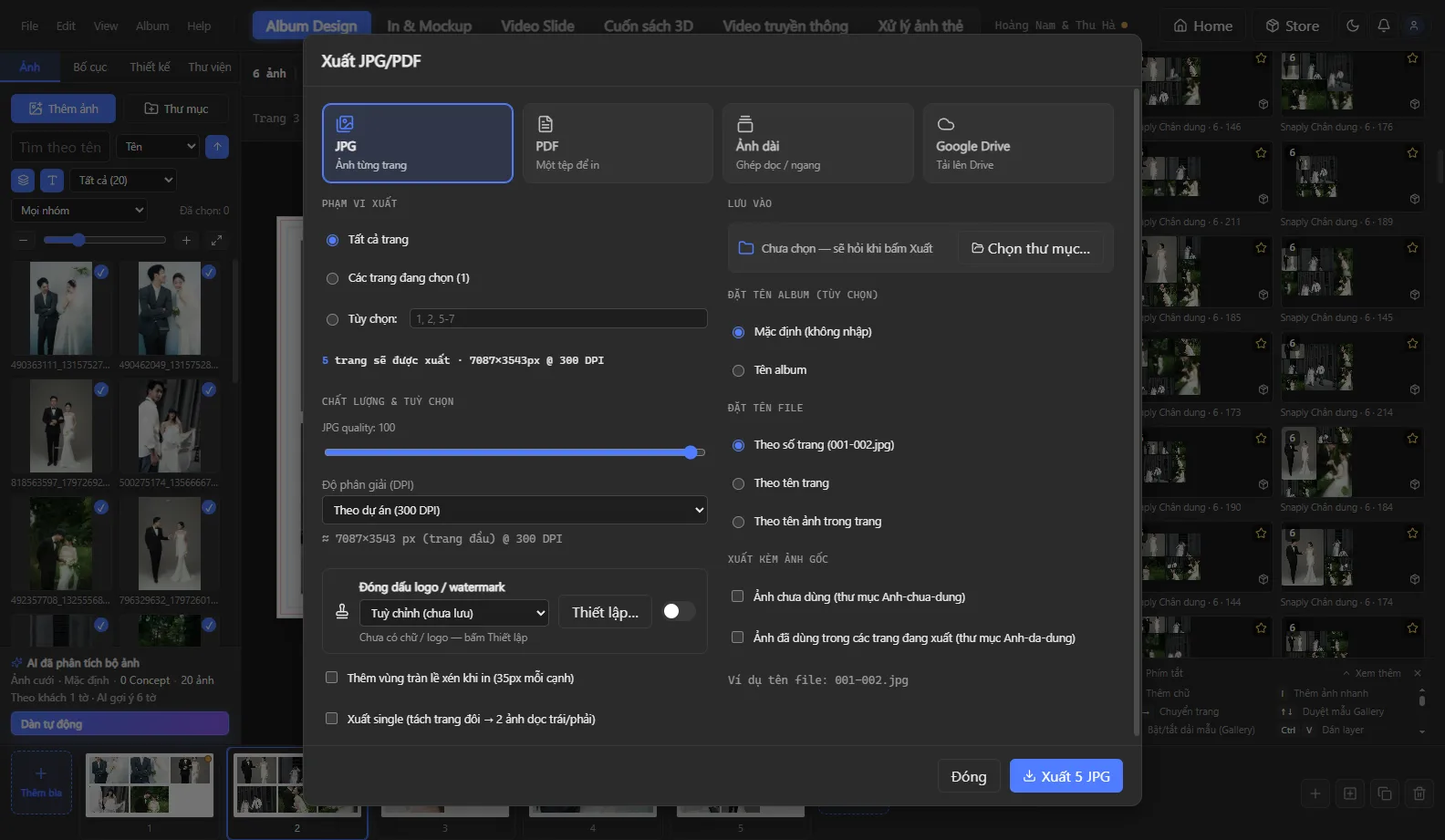Select the 'Tất cả trang' radio option
The width and height of the screenshot is (1445, 840).
(x=332, y=240)
